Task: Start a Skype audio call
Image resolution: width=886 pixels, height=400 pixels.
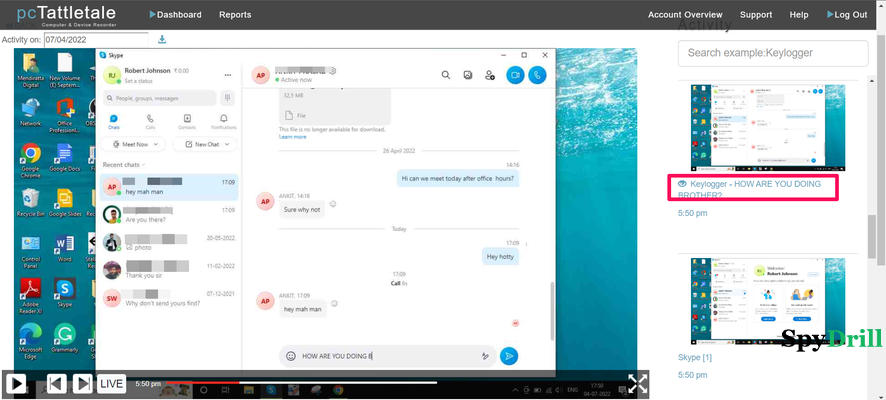Action: click(538, 75)
